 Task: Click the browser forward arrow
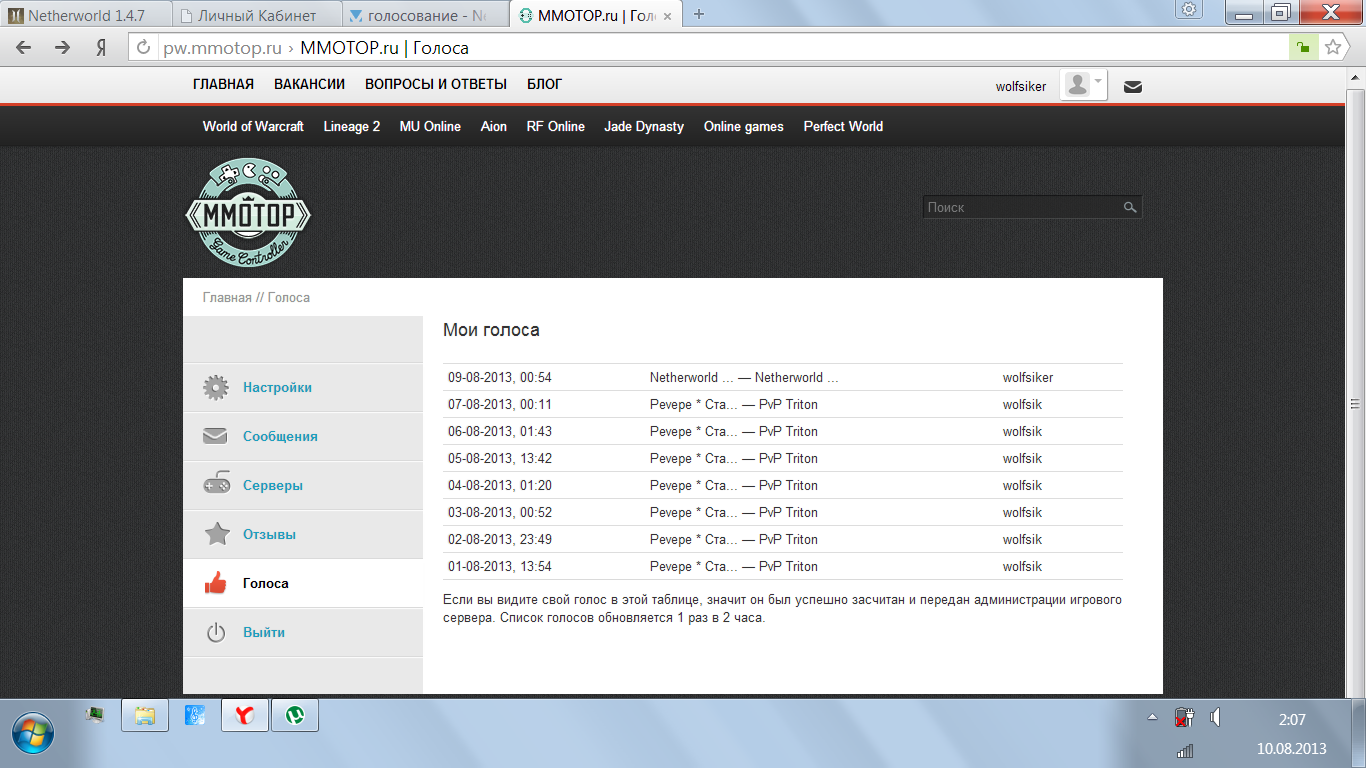click(62, 47)
